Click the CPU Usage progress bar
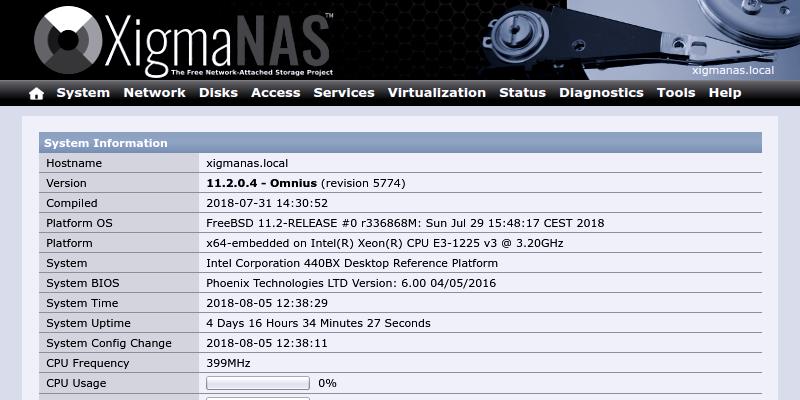This screenshot has height=400, width=800. click(x=258, y=383)
